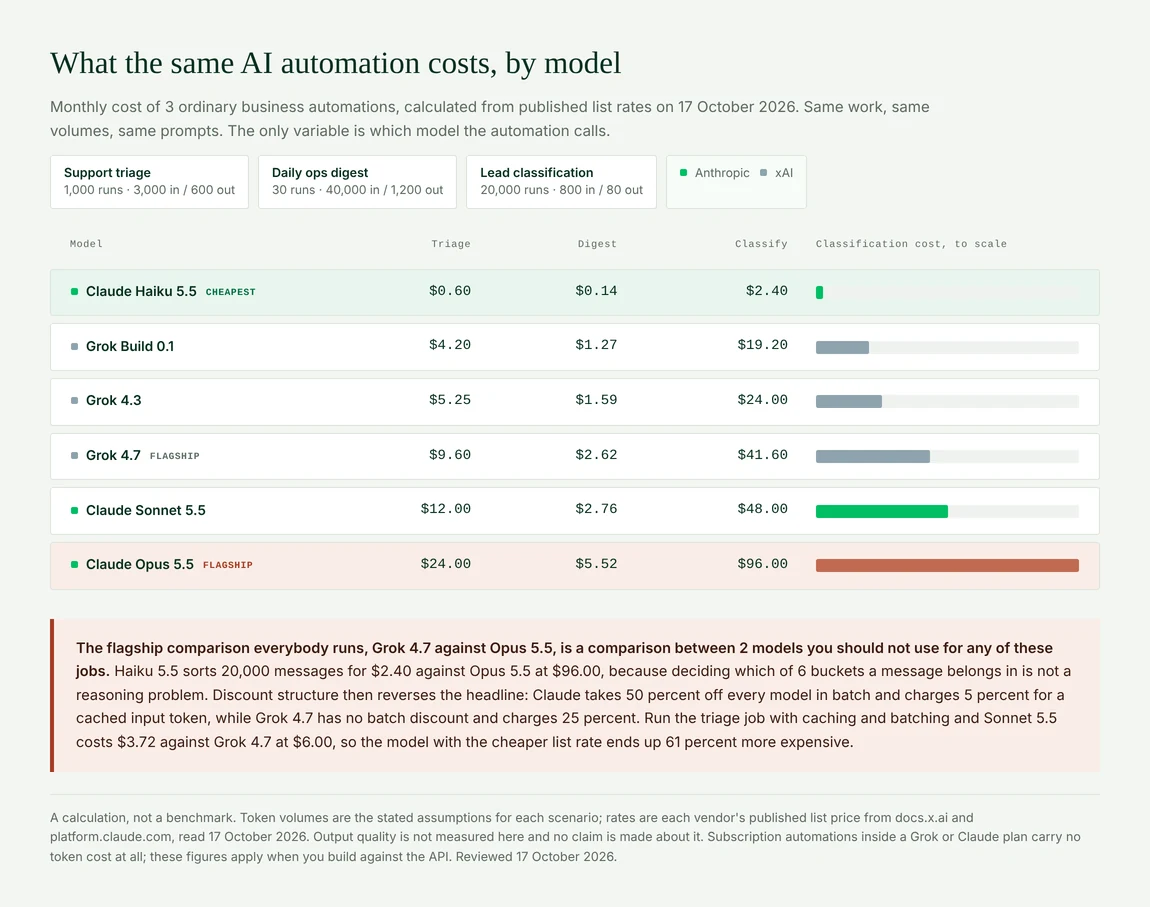1150x907 pixels.
Task: Click the $9.60 triage cost for Grok 4.7
Action: click(450, 455)
